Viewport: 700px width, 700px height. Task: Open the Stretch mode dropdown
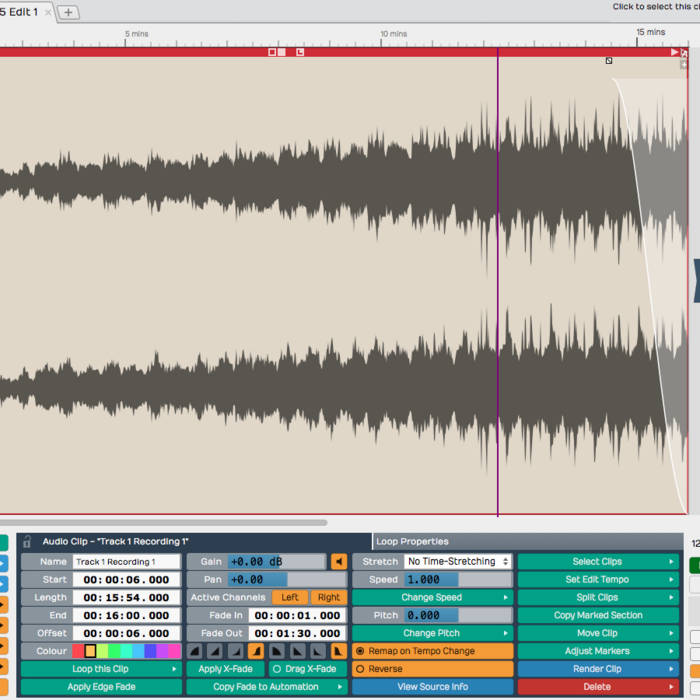point(458,562)
